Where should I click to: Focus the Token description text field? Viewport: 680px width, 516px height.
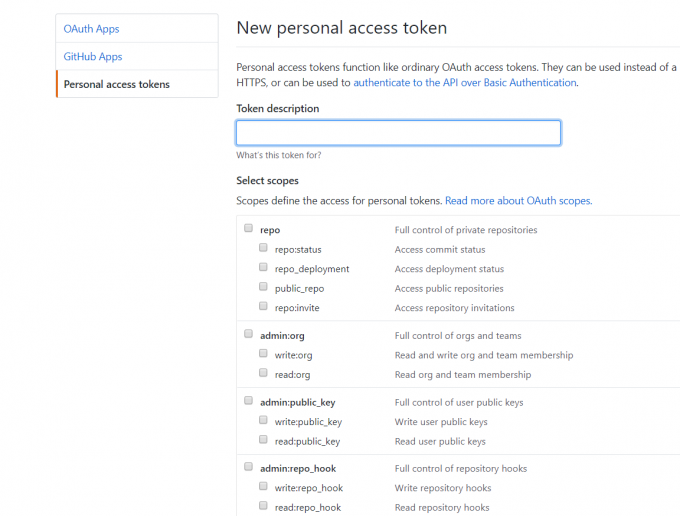(x=398, y=133)
